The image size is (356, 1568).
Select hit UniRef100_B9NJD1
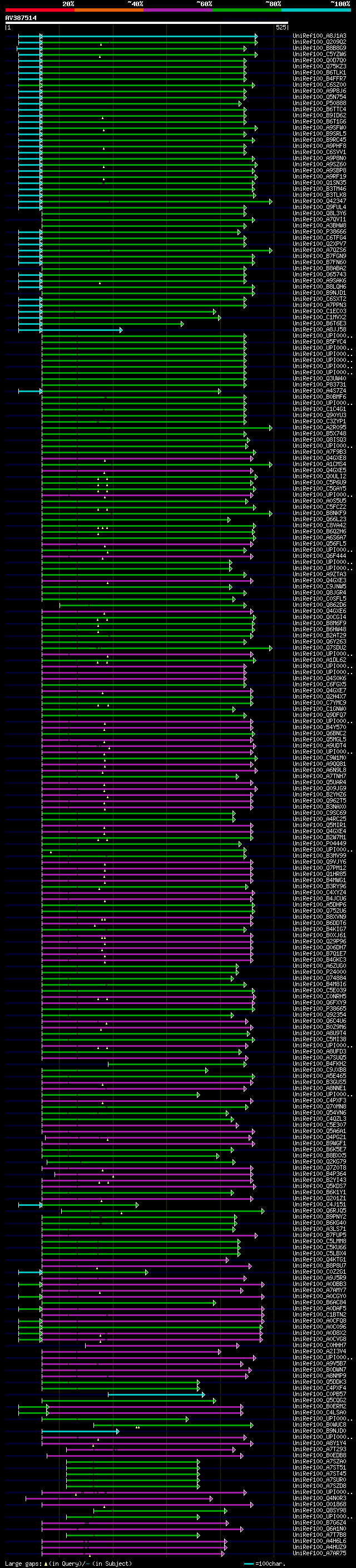point(319,293)
